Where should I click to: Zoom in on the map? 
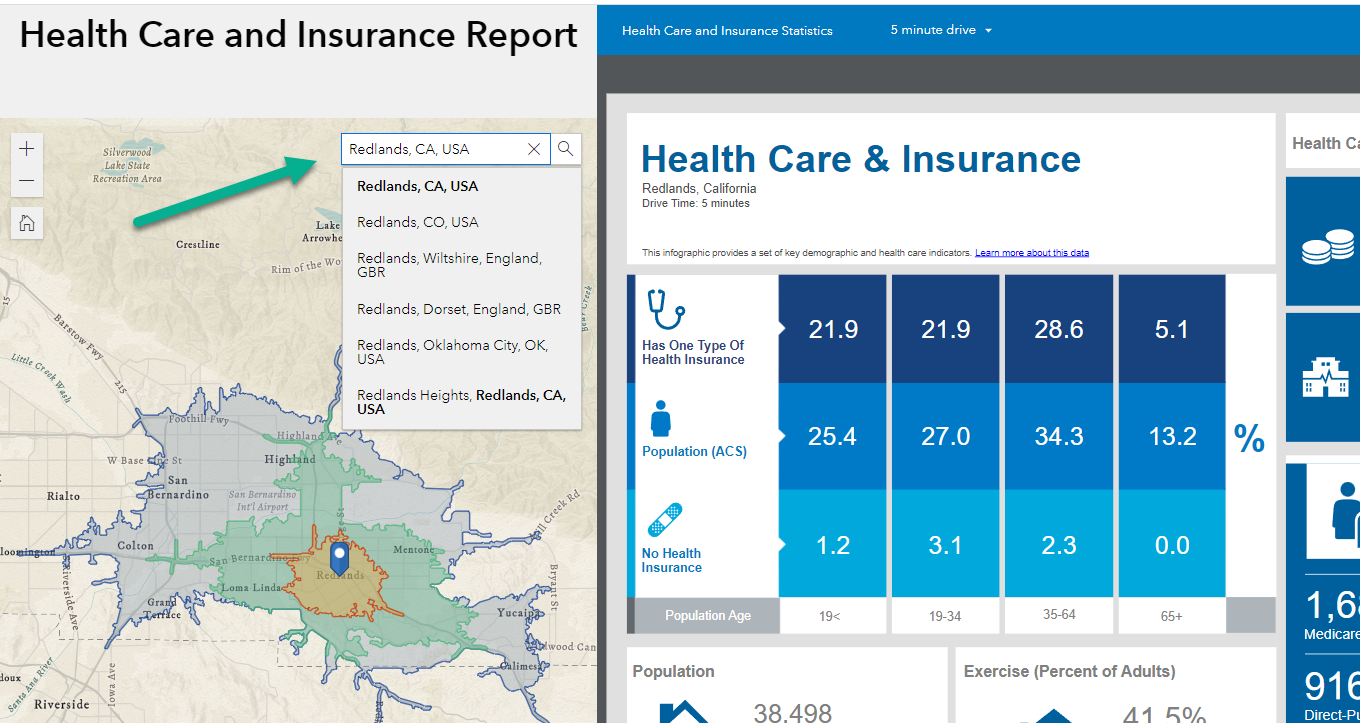tap(26, 149)
